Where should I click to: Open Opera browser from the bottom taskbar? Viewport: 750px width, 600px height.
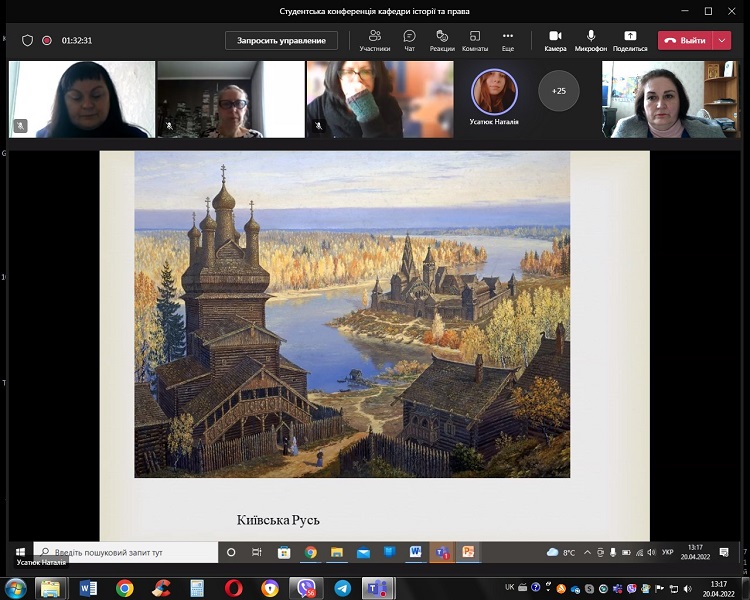point(233,588)
